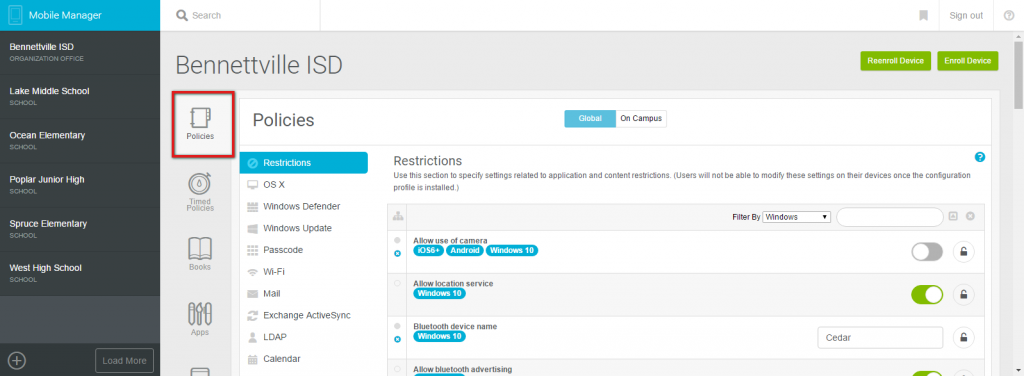
Task: Click the plus add-organization icon at bottom left
Action: pos(17,360)
